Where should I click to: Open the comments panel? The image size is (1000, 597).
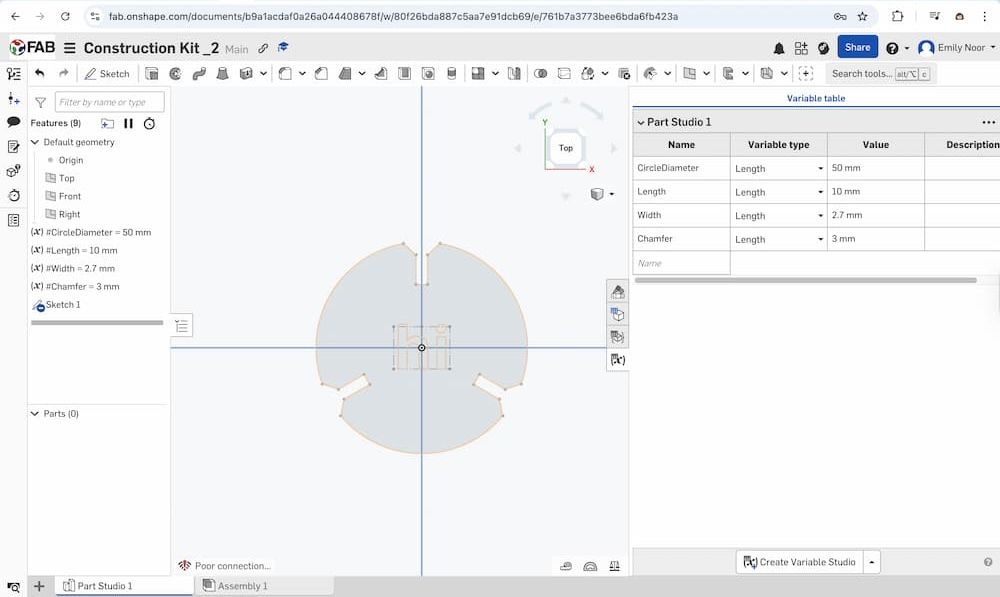click(x=13, y=122)
